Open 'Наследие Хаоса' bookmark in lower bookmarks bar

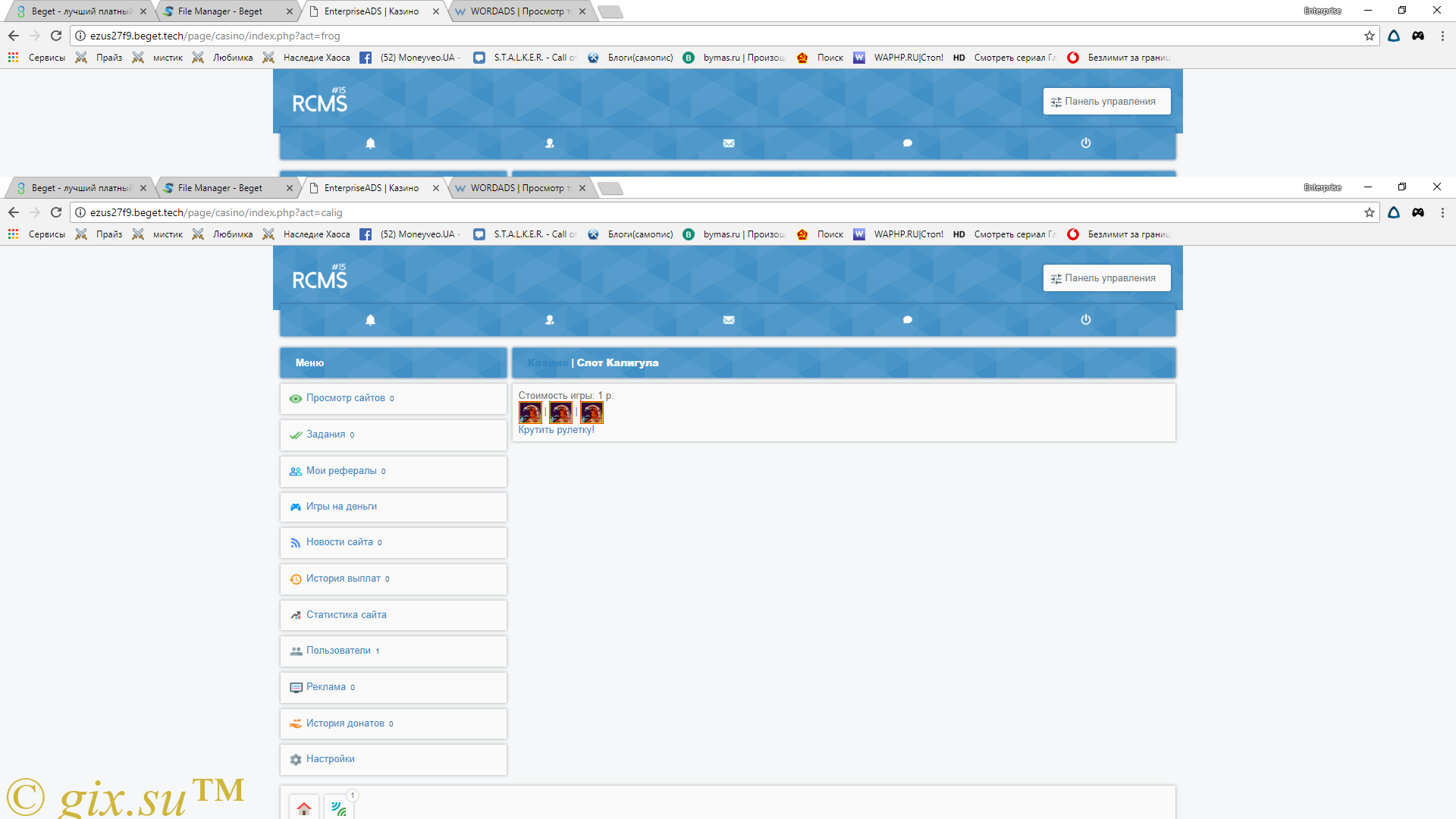point(306,234)
